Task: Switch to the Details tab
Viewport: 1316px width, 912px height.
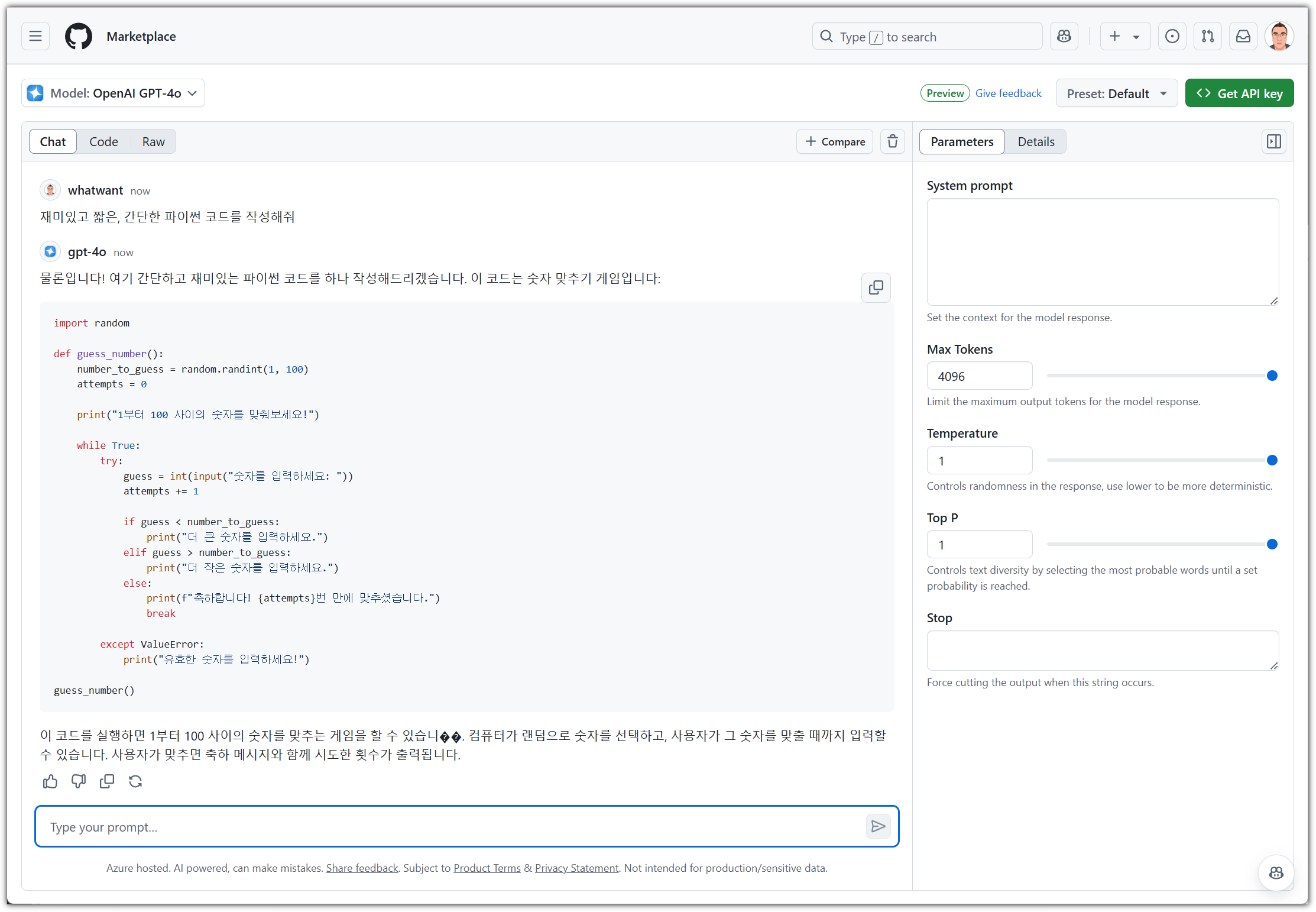Action: (1036, 142)
